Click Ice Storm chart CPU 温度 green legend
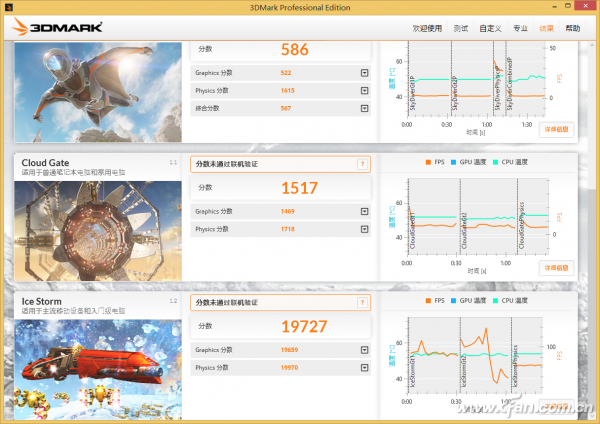The image size is (600, 424). (510, 301)
